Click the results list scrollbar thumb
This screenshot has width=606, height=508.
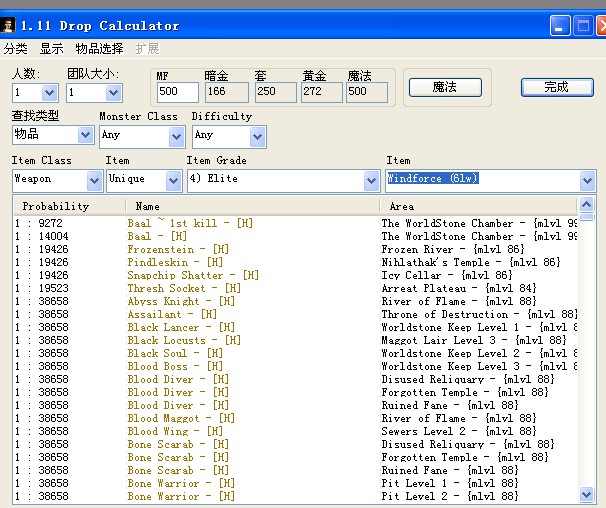[x=587, y=216]
